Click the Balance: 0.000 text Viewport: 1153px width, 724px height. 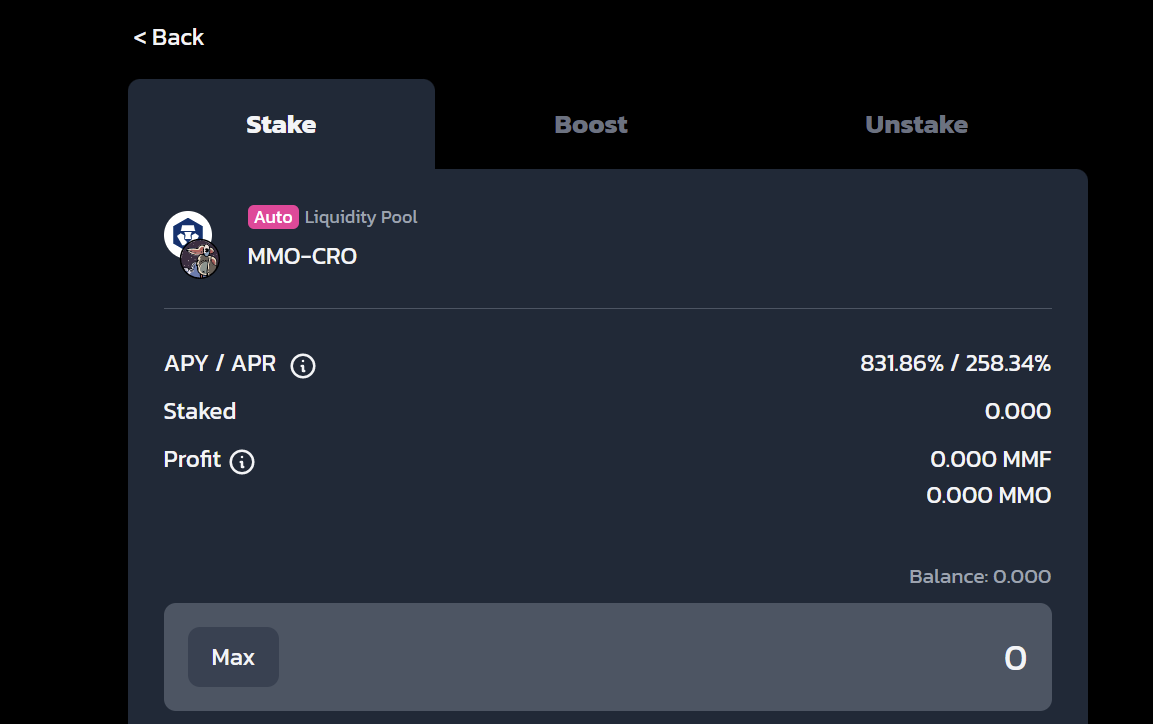click(979, 576)
